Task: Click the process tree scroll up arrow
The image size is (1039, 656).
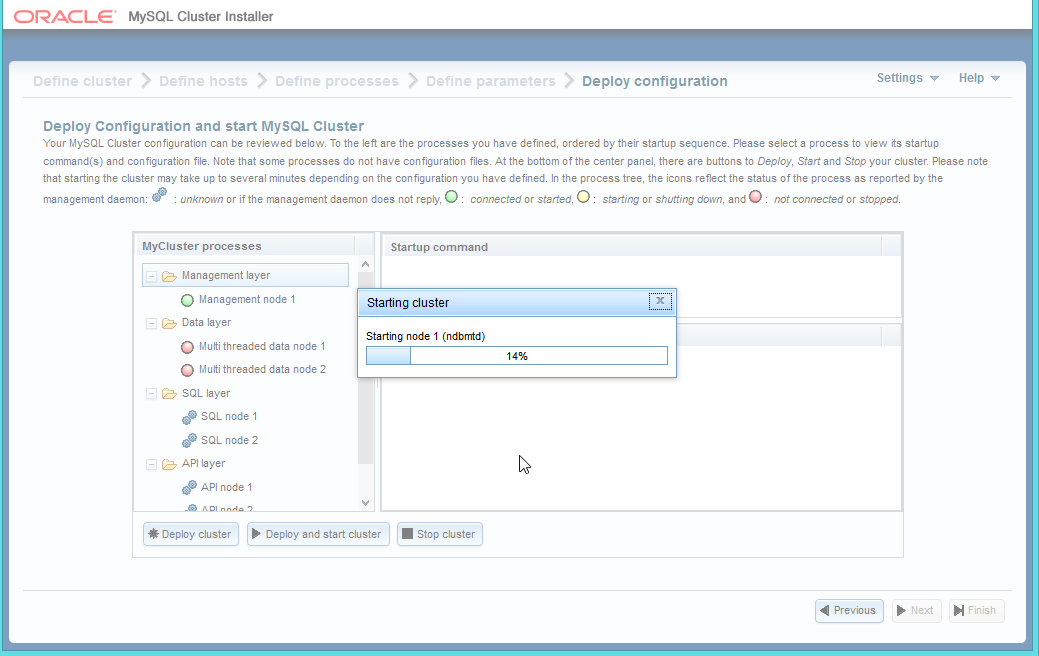Action: 365,264
